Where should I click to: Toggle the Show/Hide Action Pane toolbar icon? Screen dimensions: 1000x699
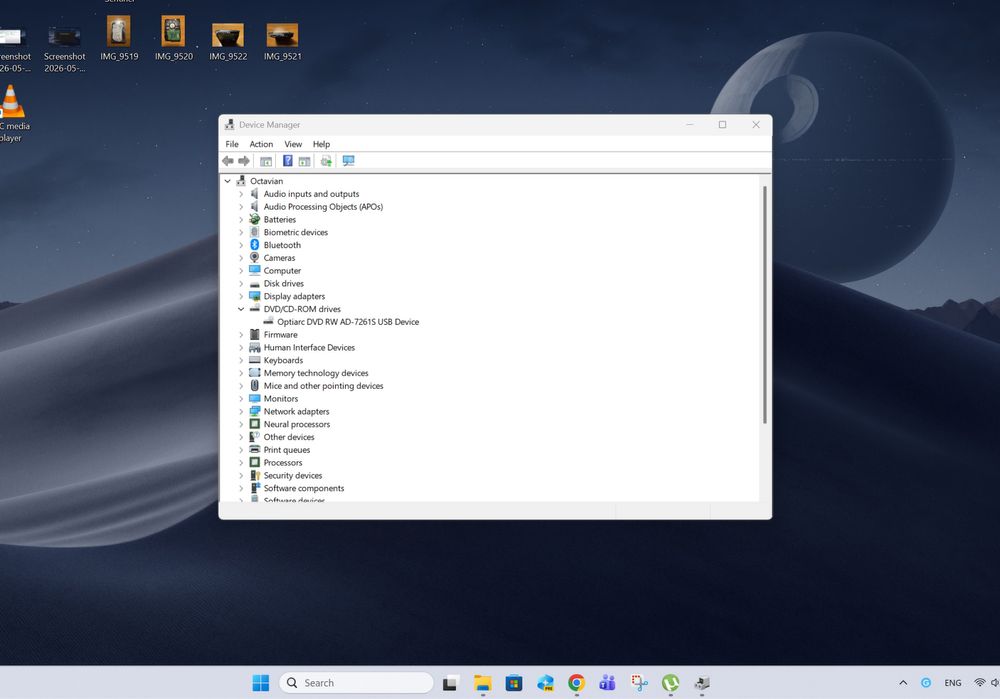tap(305, 161)
